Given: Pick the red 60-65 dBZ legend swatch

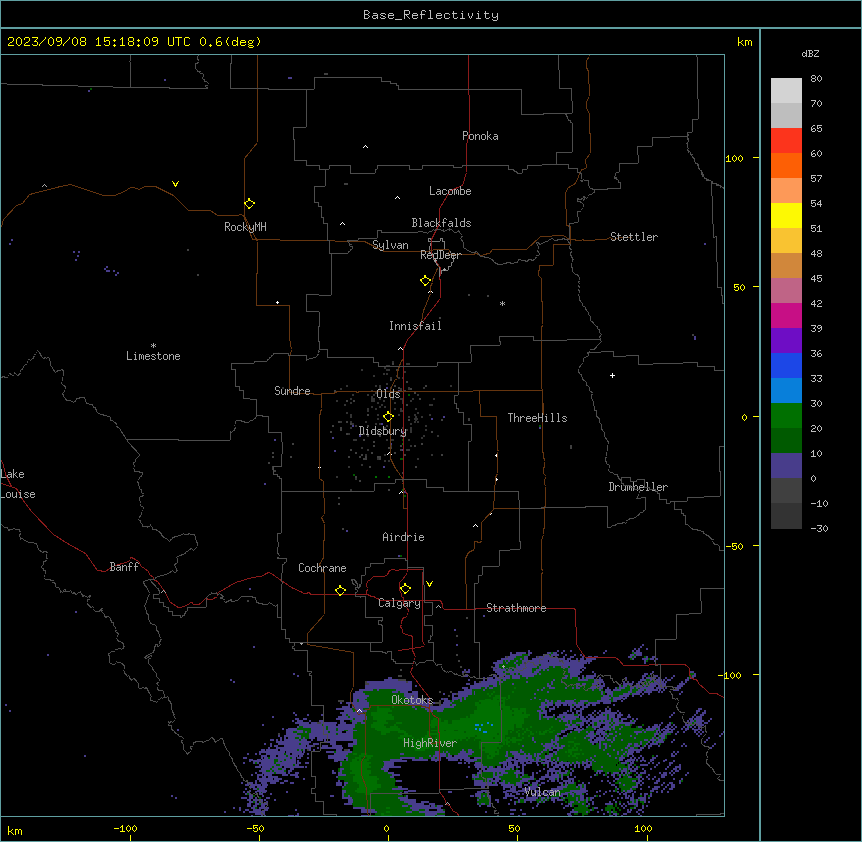Looking at the screenshot, I should pos(786,141).
